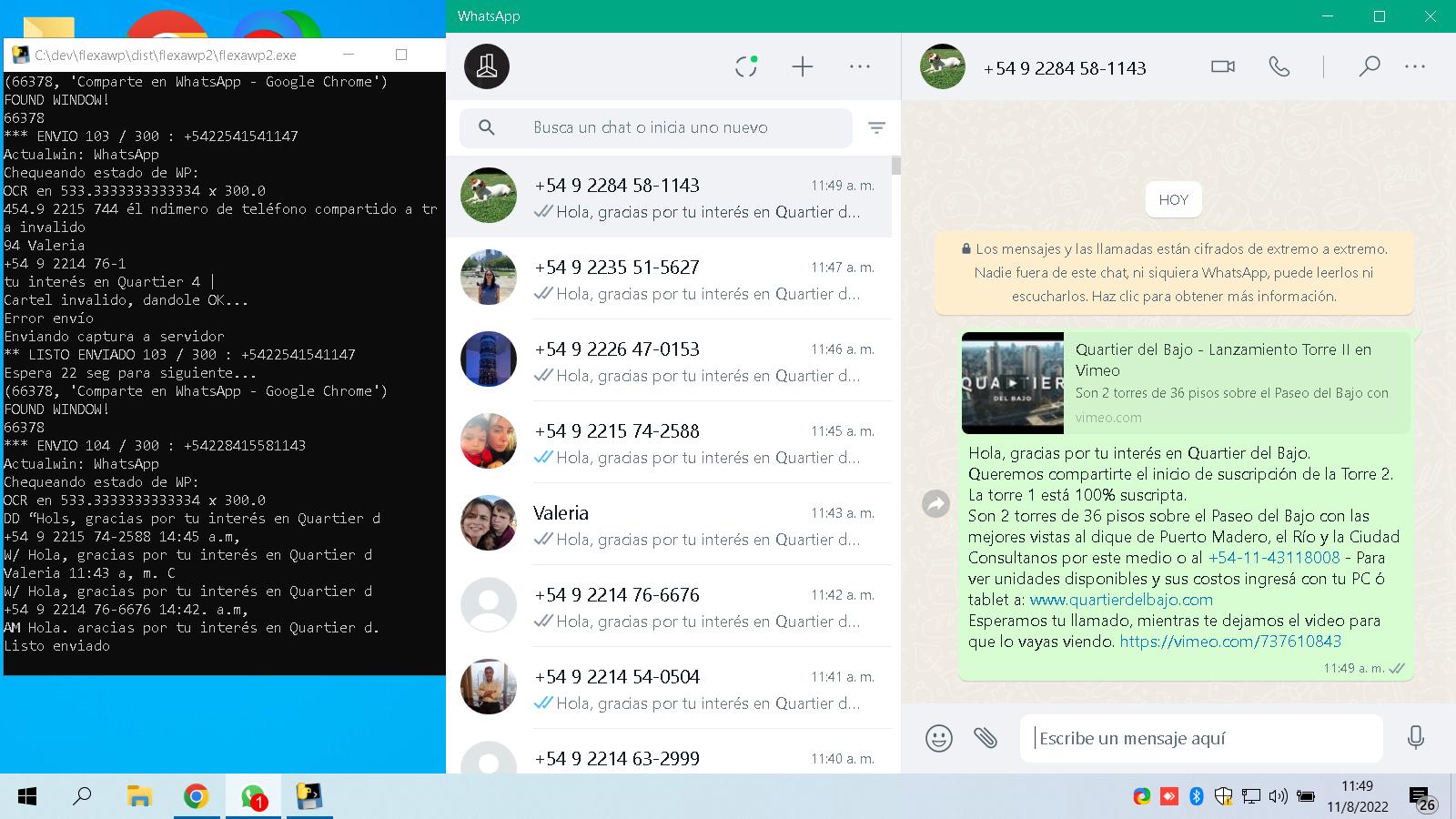Attach a file with the paperclip icon
The height and width of the screenshot is (819, 1456).
(x=986, y=737)
